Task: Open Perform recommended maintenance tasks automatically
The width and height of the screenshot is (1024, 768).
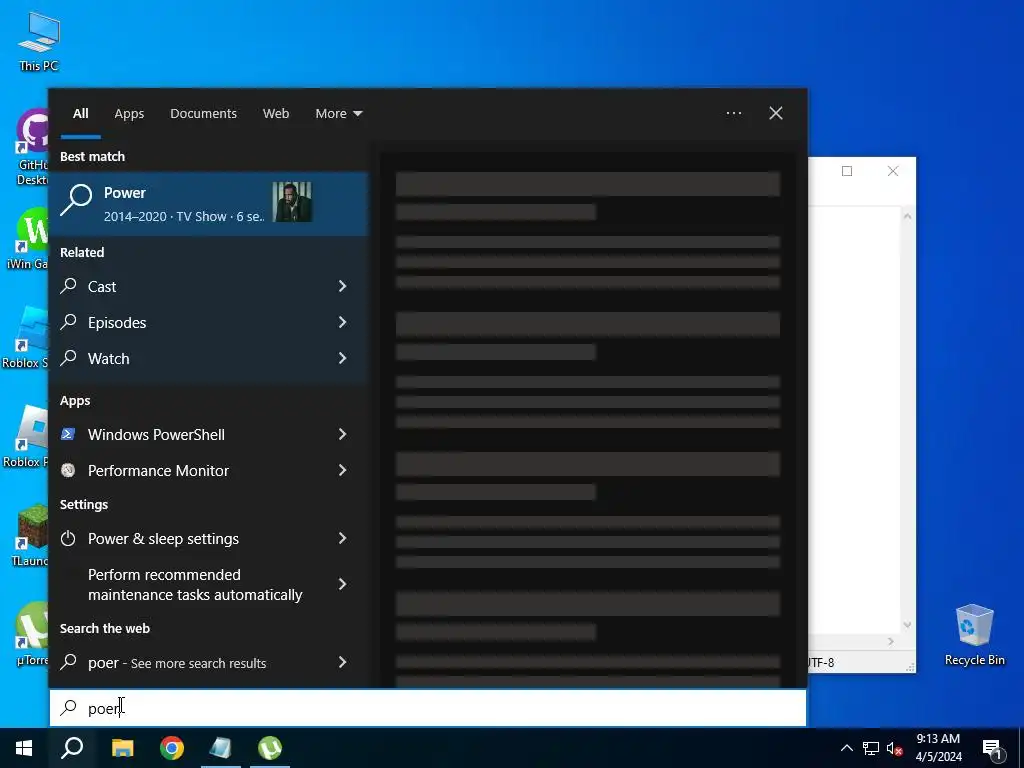Action: 209,584
